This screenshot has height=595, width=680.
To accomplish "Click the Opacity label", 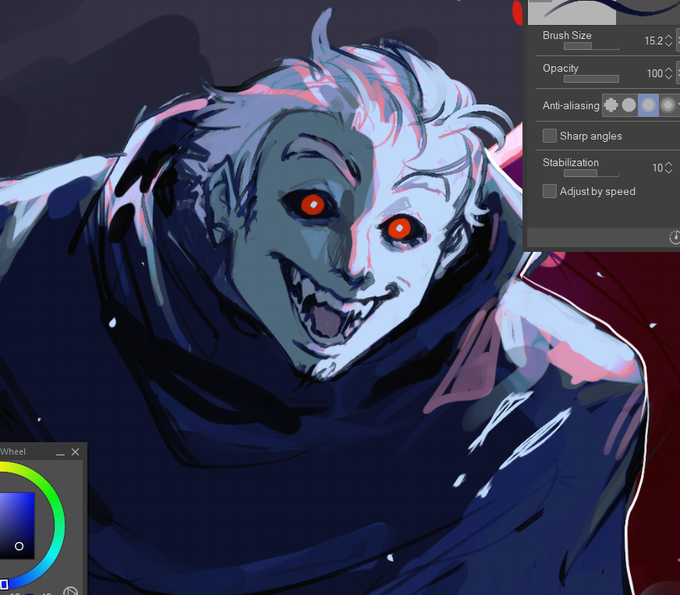I will (560, 68).
